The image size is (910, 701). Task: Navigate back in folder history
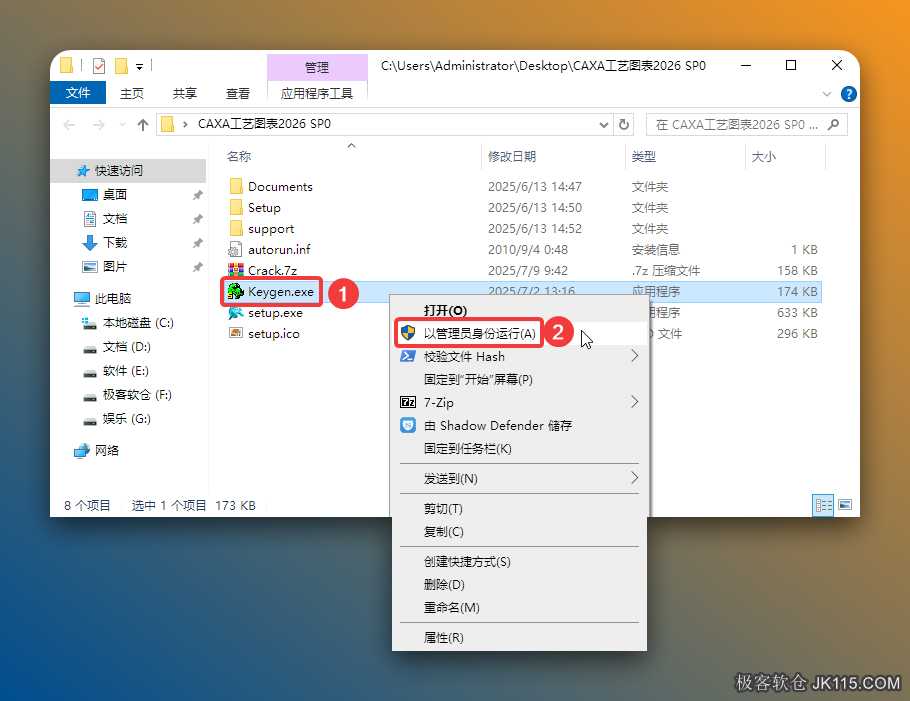[x=70, y=124]
